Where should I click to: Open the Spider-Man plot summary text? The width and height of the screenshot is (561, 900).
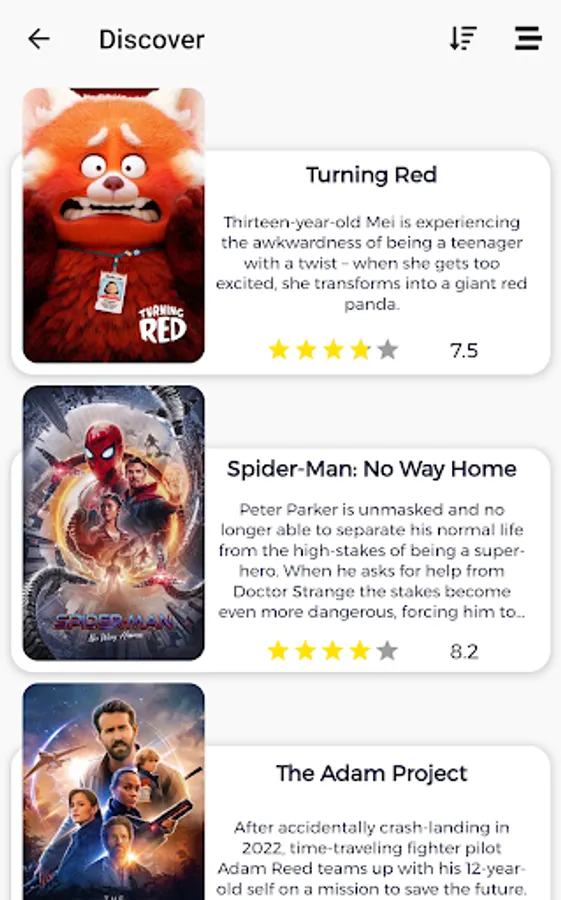click(x=372, y=561)
